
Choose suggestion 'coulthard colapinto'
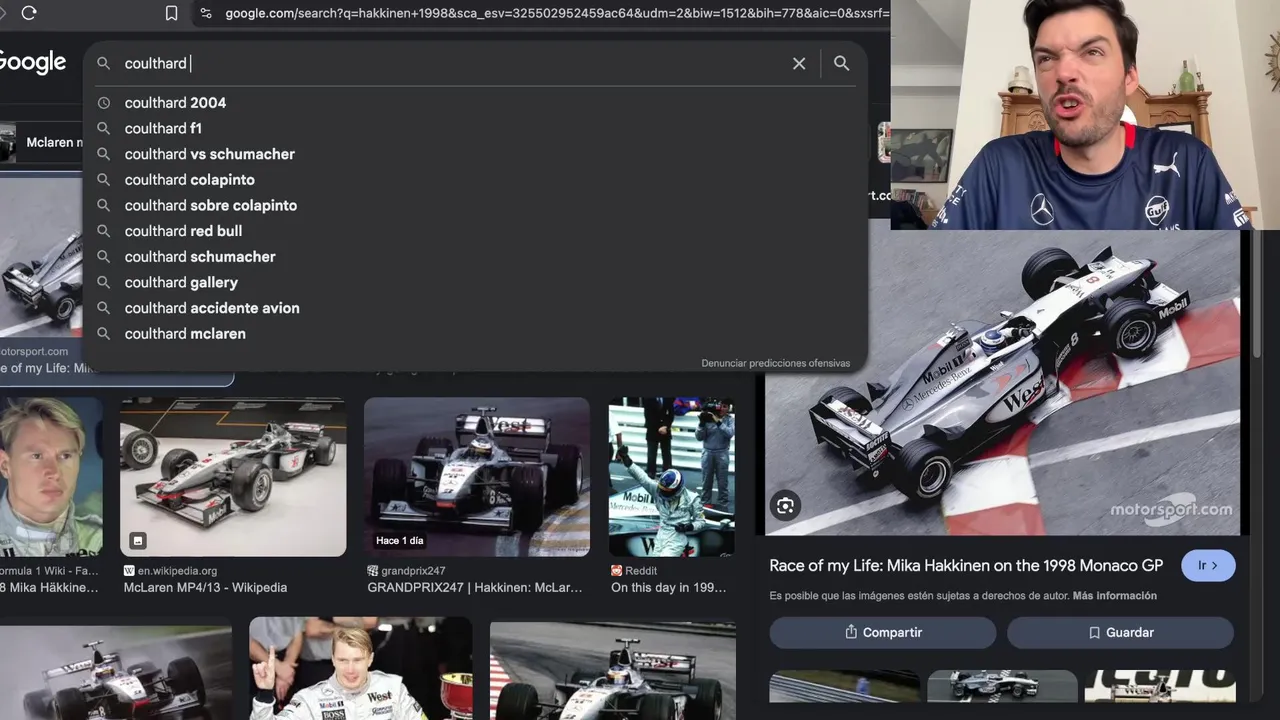[475, 180]
